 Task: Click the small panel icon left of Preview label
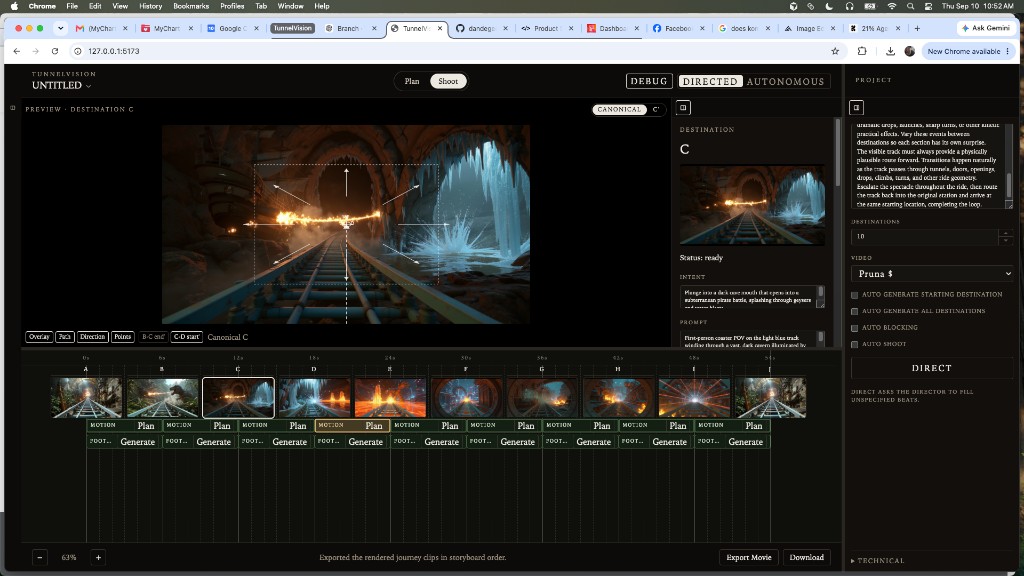click(x=12, y=108)
